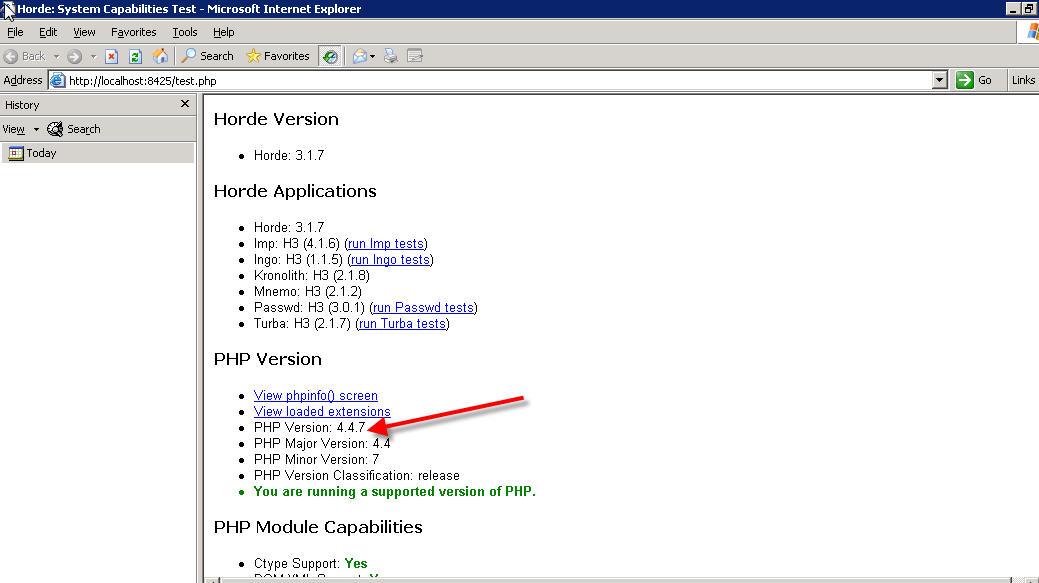The image size is (1039, 583).
Task: Click the 'You are running a supported version' message
Action: [x=395, y=492]
